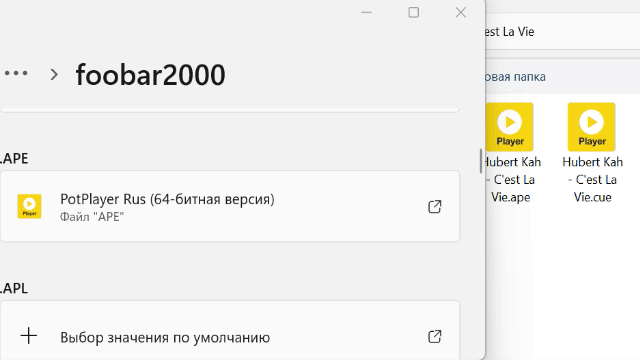Click the foobar2000 page title
The height and width of the screenshot is (360, 640).
(150, 75)
